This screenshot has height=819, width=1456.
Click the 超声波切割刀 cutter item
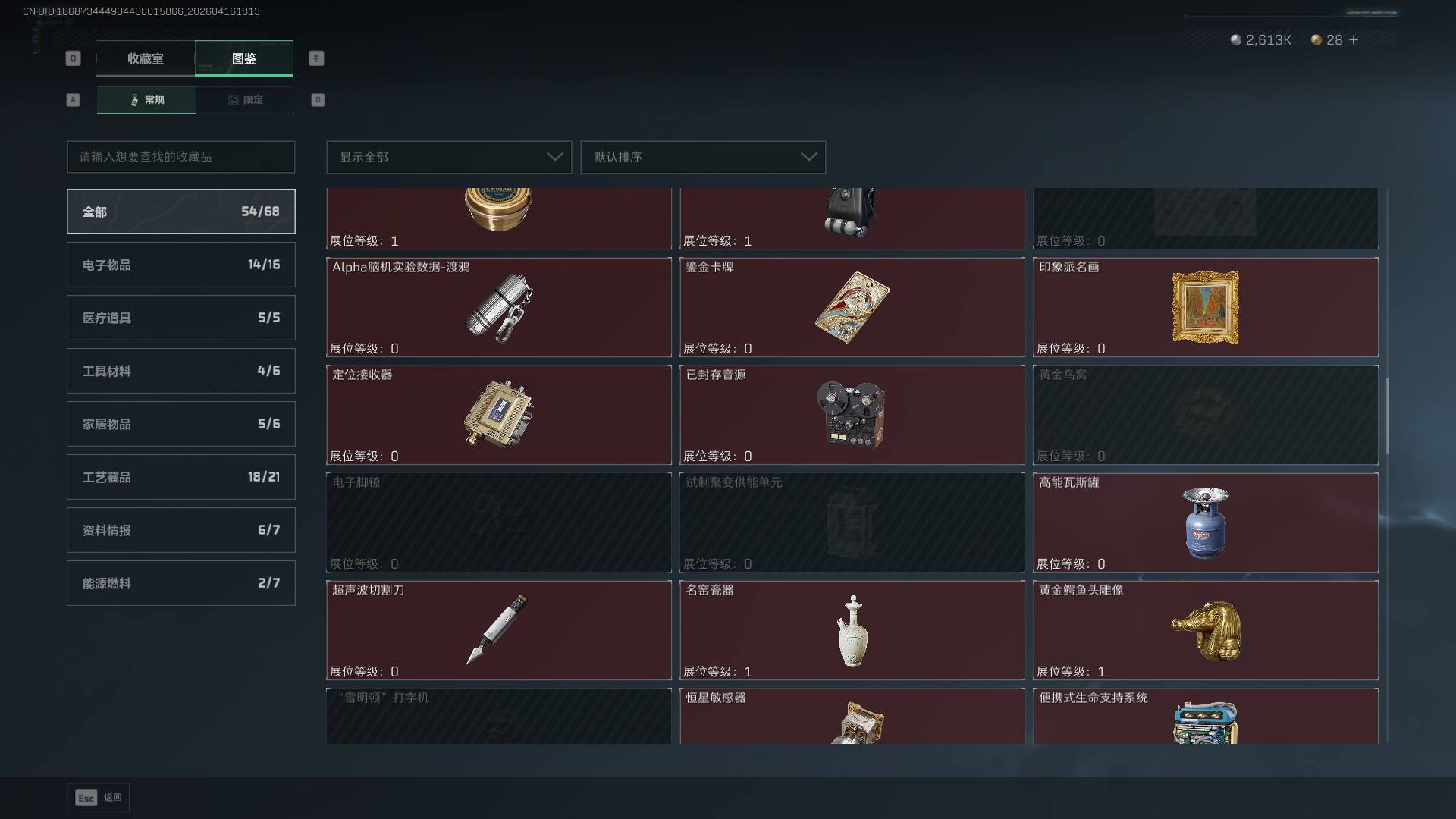coord(499,630)
